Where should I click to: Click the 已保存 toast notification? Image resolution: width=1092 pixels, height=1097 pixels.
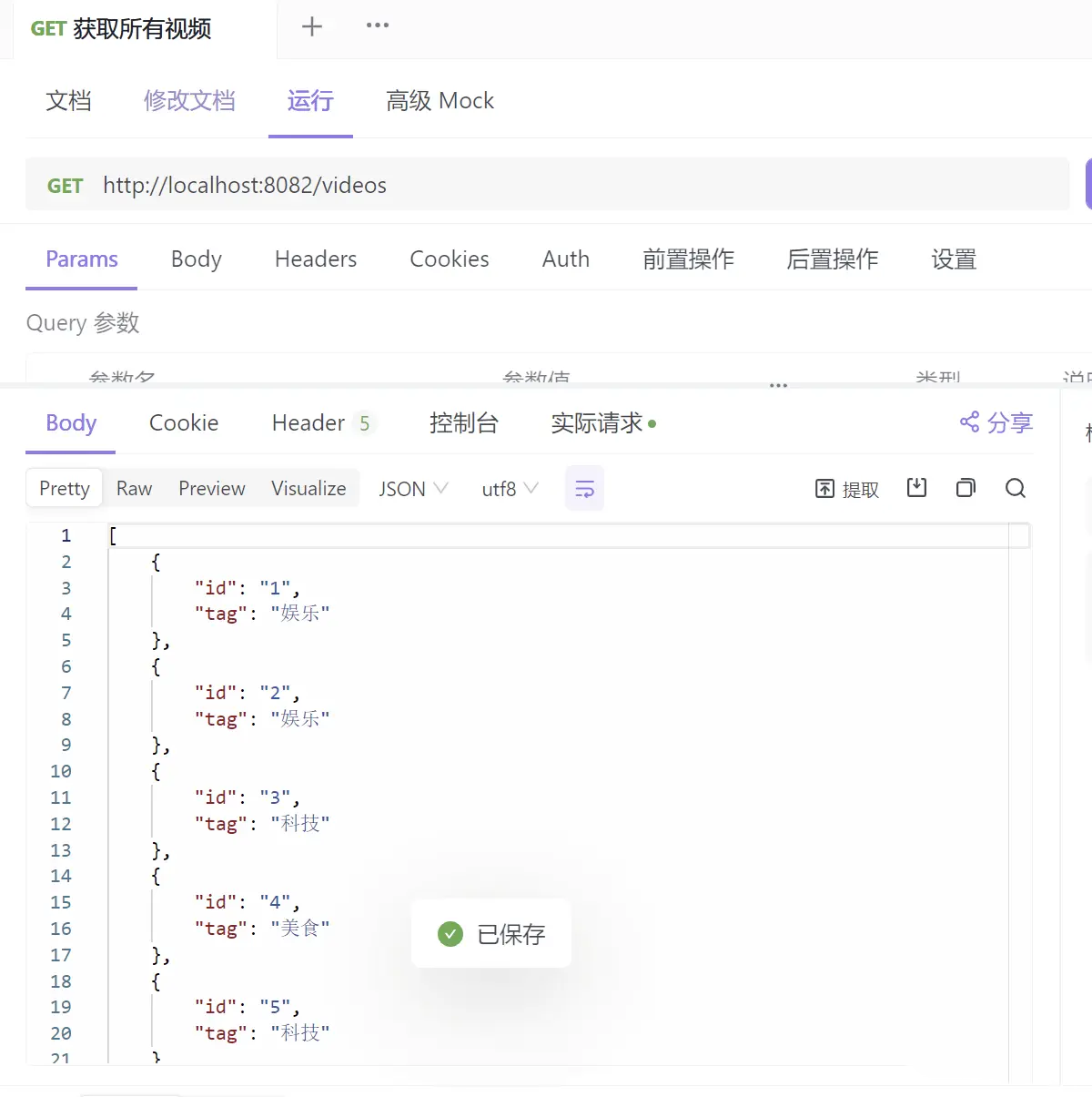pos(491,934)
